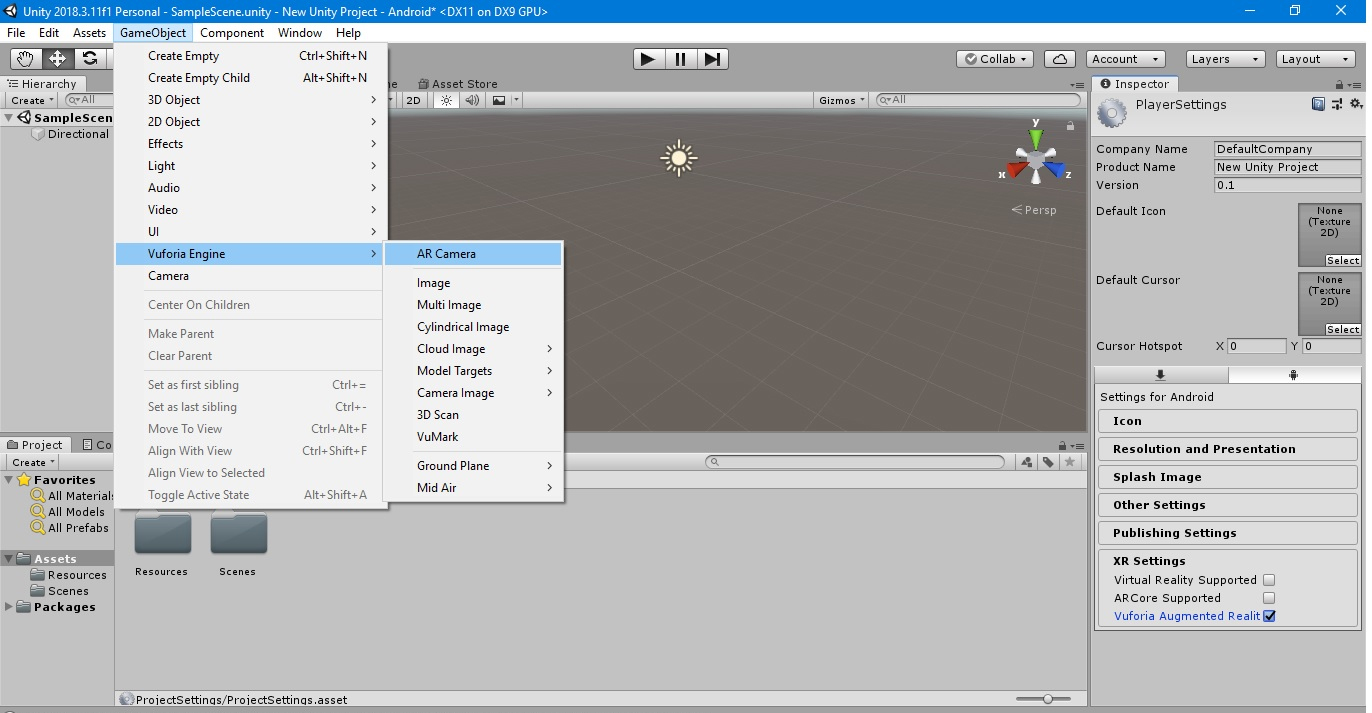Adjust the Project icon size slider

(x=1047, y=699)
